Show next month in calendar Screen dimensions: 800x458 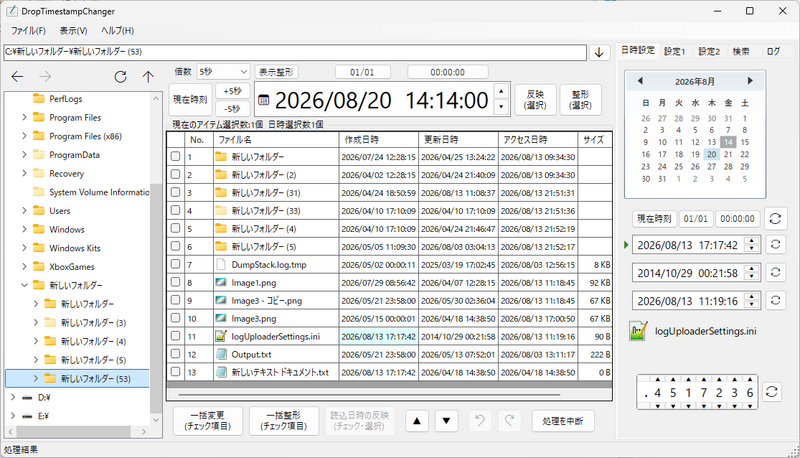(x=750, y=81)
